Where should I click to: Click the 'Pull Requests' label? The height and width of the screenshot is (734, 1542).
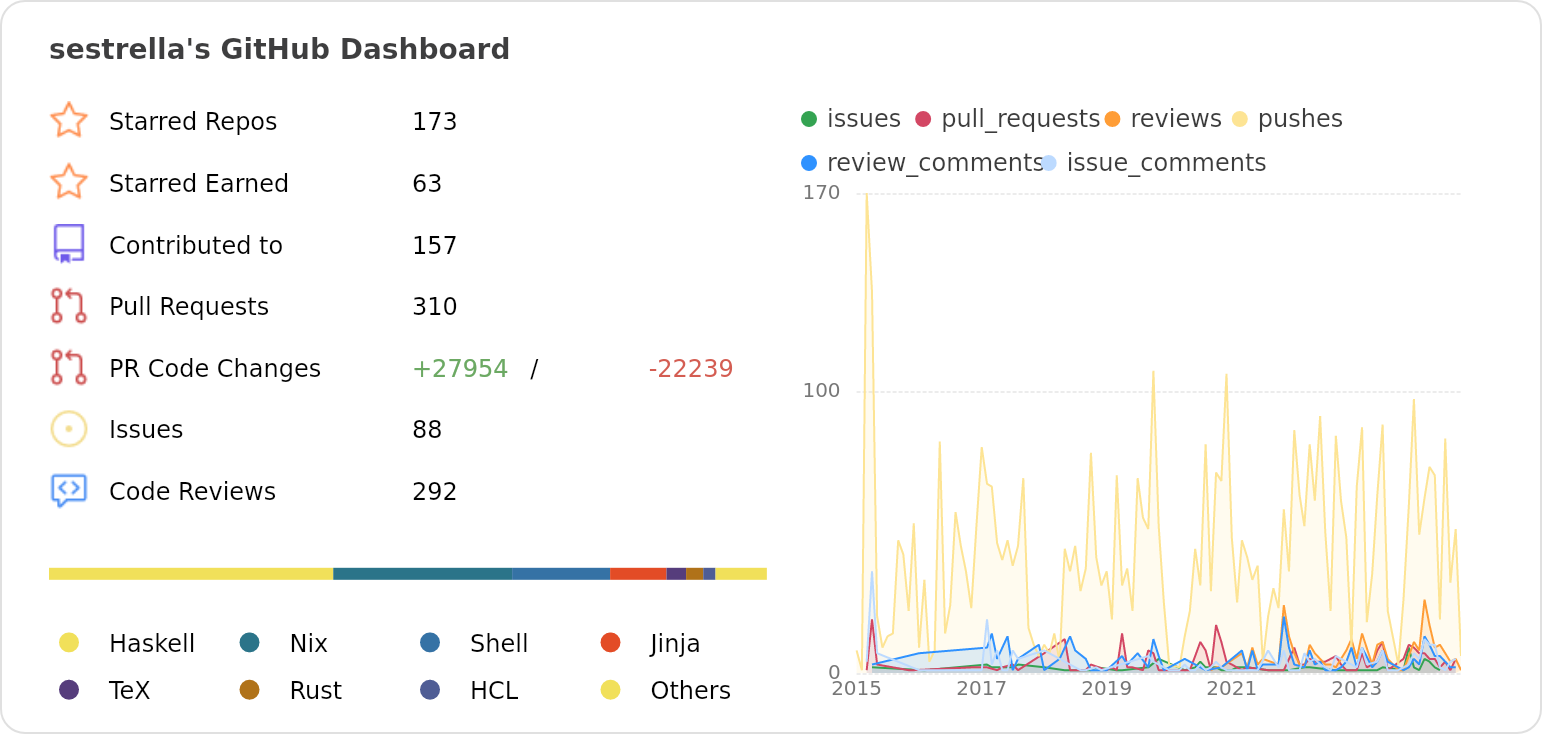click(x=189, y=307)
